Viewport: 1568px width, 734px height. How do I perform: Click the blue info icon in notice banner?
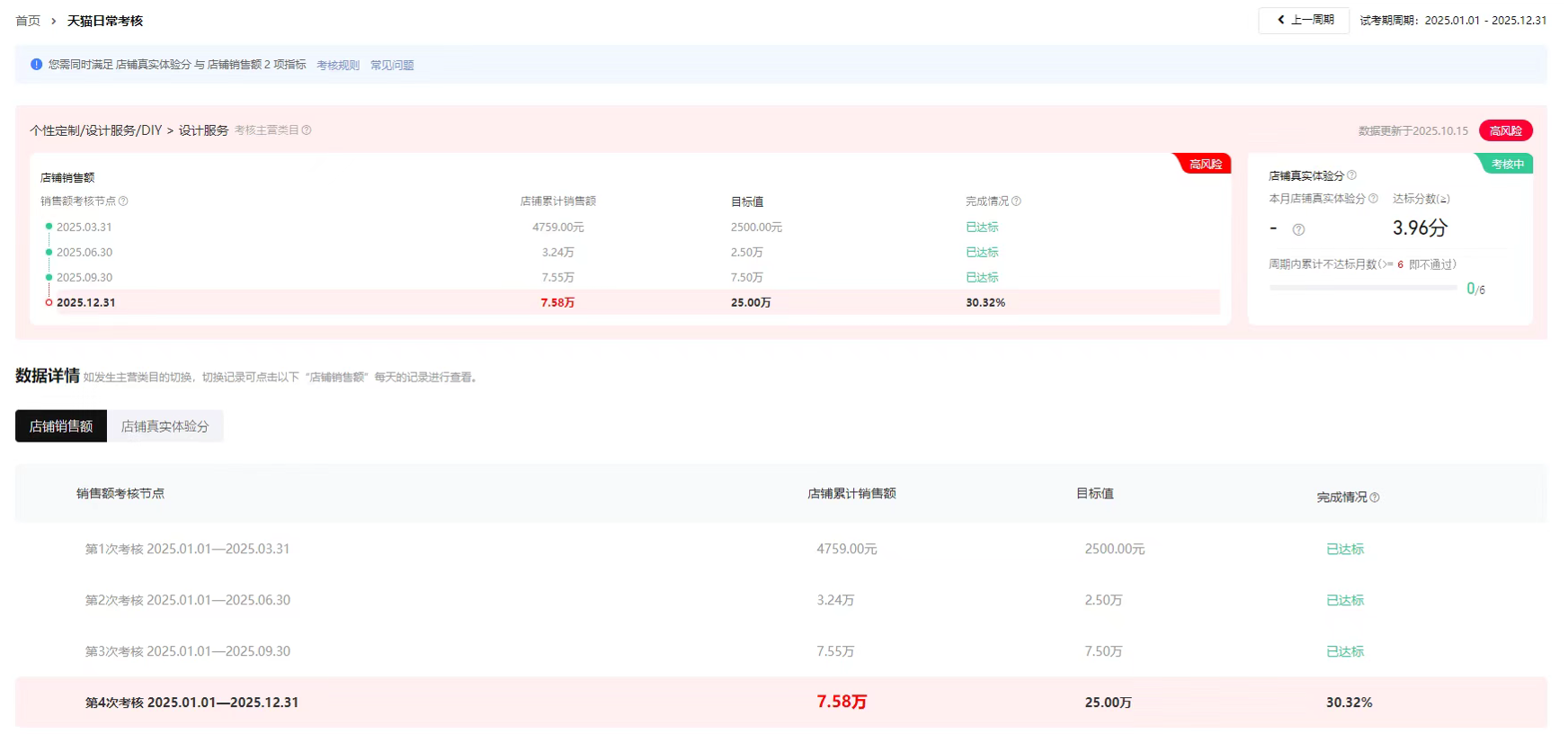(x=36, y=65)
